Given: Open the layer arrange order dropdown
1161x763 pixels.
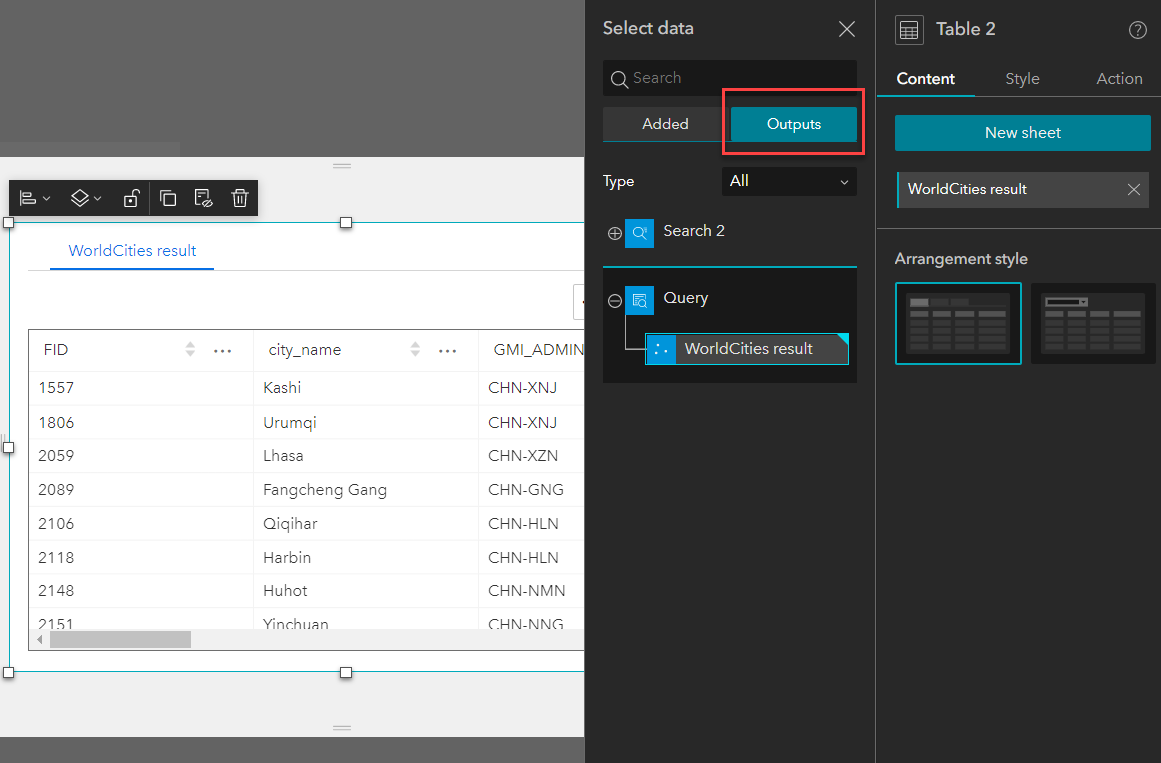Looking at the screenshot, I should 86,198.
